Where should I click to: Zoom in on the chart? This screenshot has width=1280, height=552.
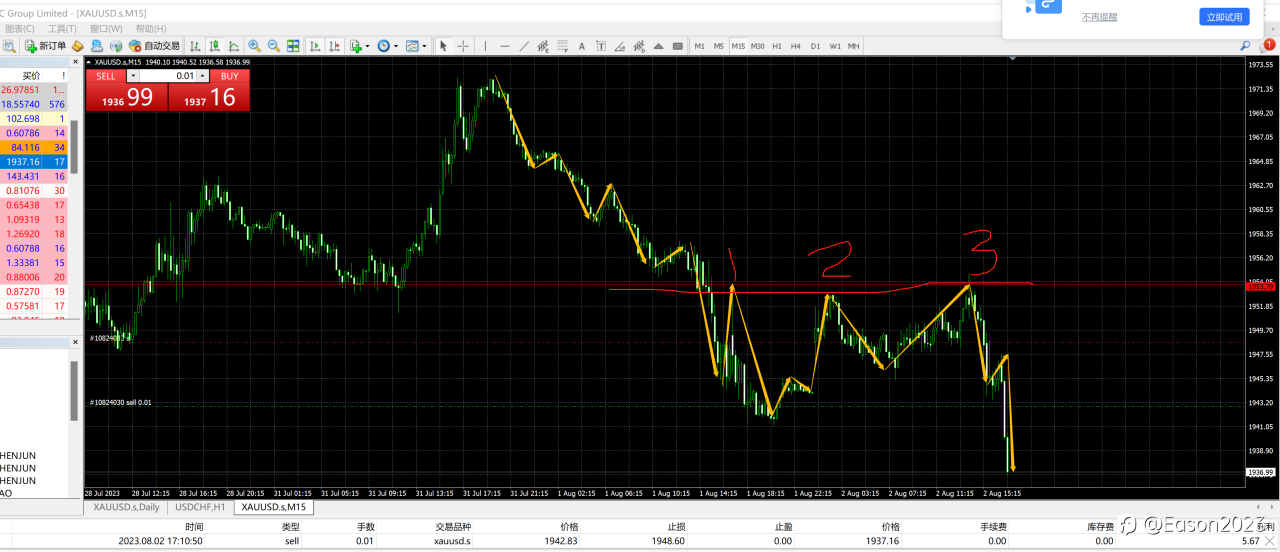[x=254, y=46]
